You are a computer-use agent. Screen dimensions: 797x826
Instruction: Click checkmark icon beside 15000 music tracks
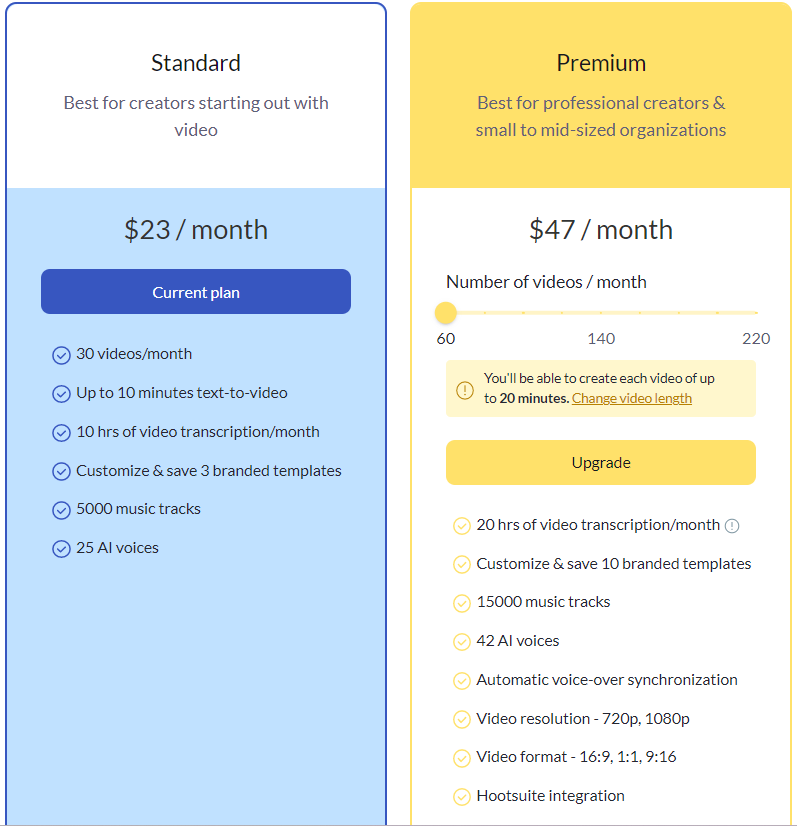[x=462, y=603]
